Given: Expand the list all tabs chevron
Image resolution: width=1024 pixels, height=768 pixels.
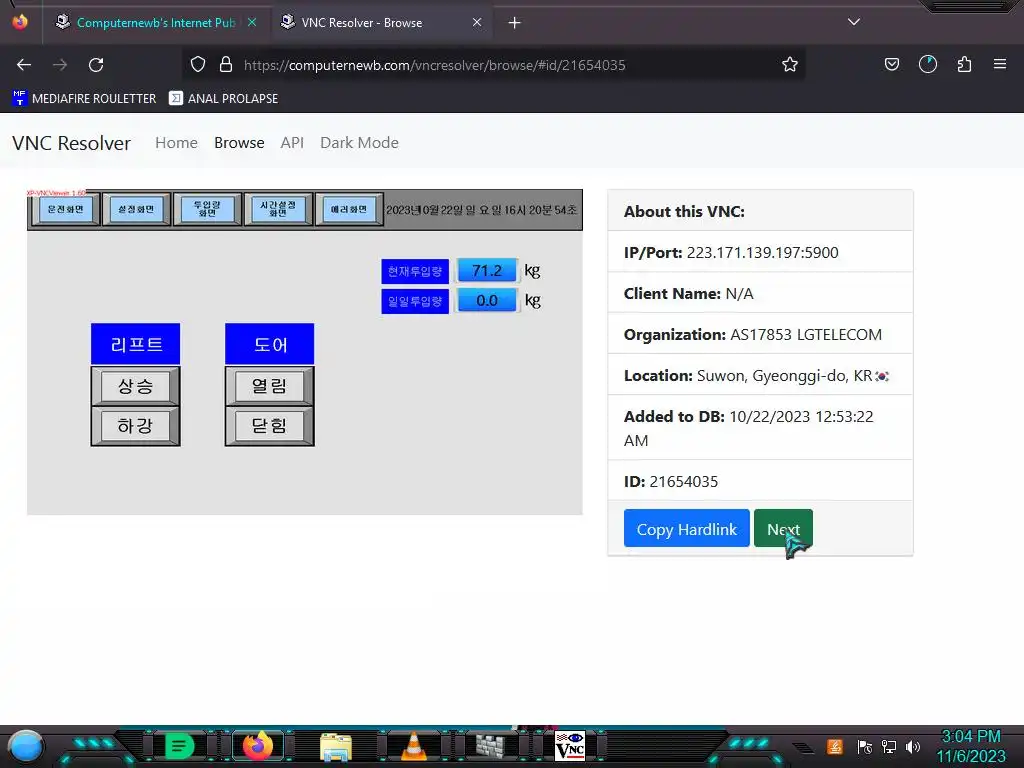Looking at the screenshot, I should [854, 22].
